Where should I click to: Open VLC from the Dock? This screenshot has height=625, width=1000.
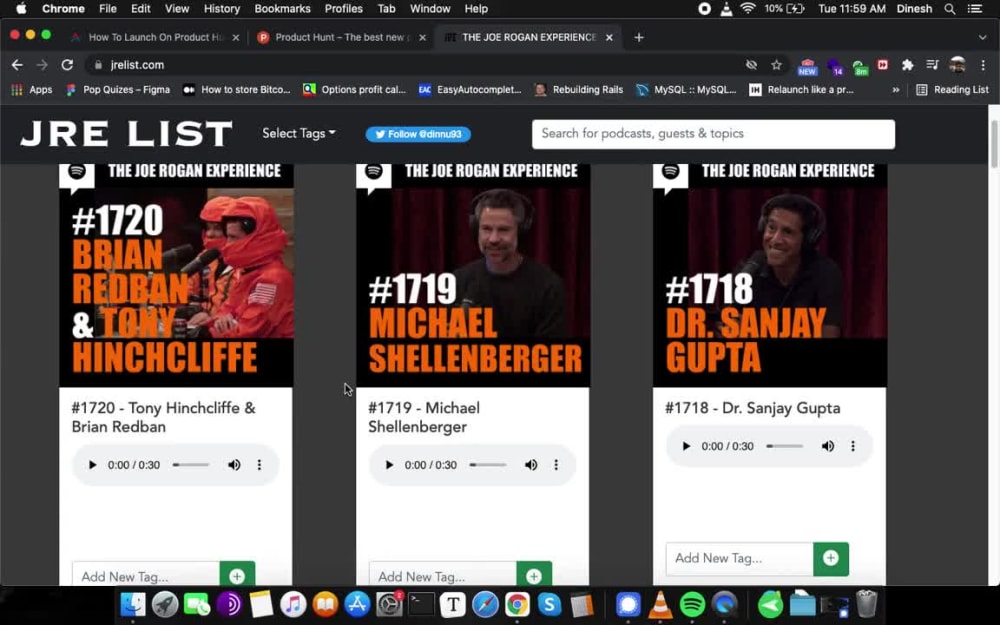(660, 604)
